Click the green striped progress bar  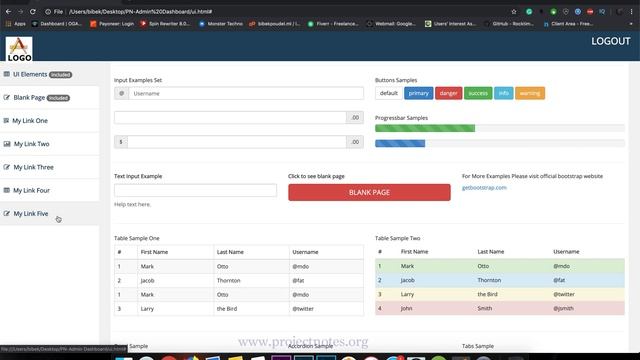(x=425, y=128)
